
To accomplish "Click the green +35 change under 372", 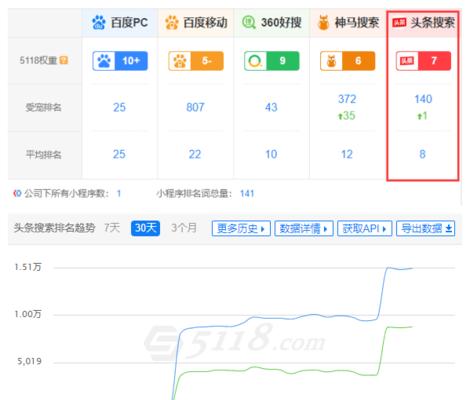I will [x=347, y=116].
